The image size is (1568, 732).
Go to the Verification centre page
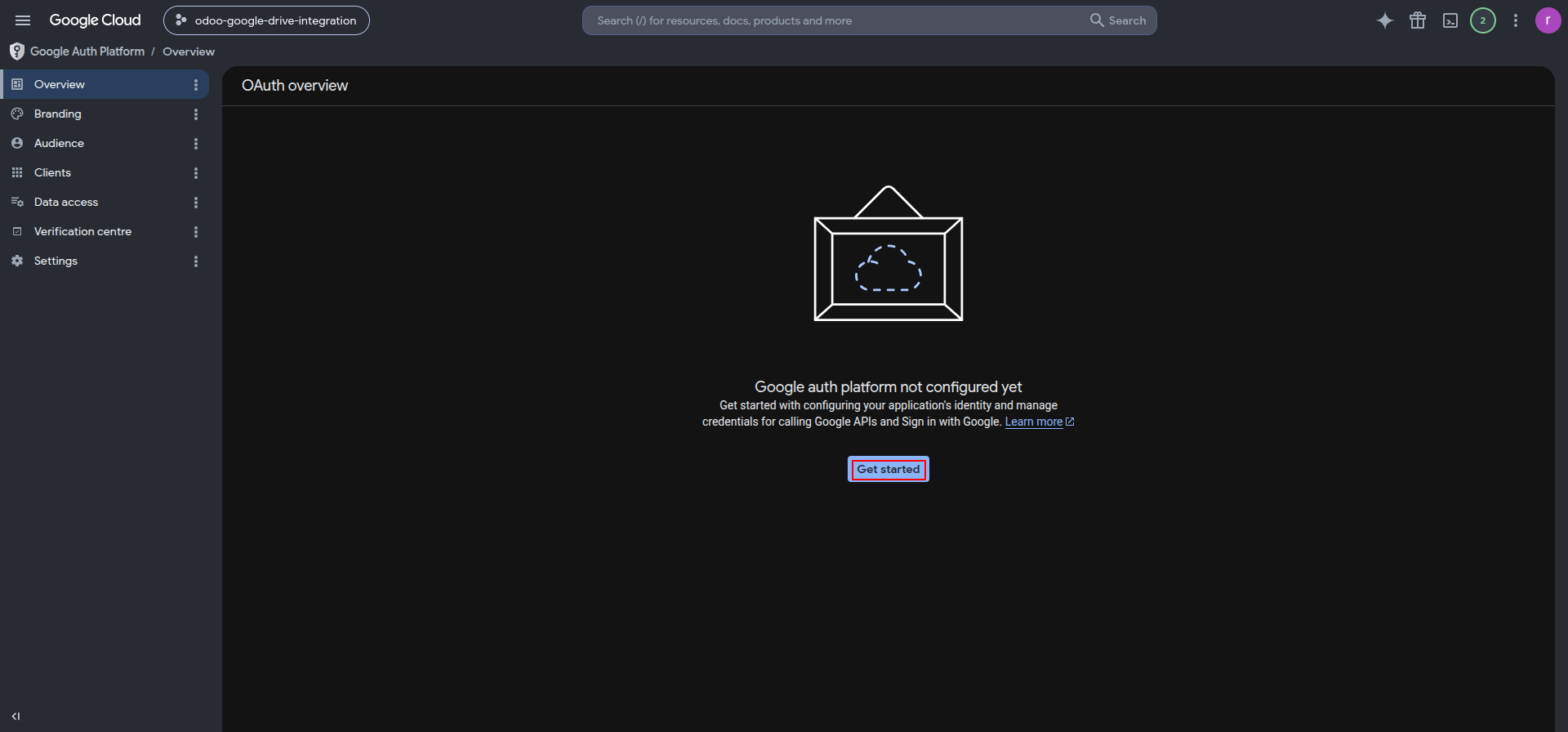pos(105,231)
